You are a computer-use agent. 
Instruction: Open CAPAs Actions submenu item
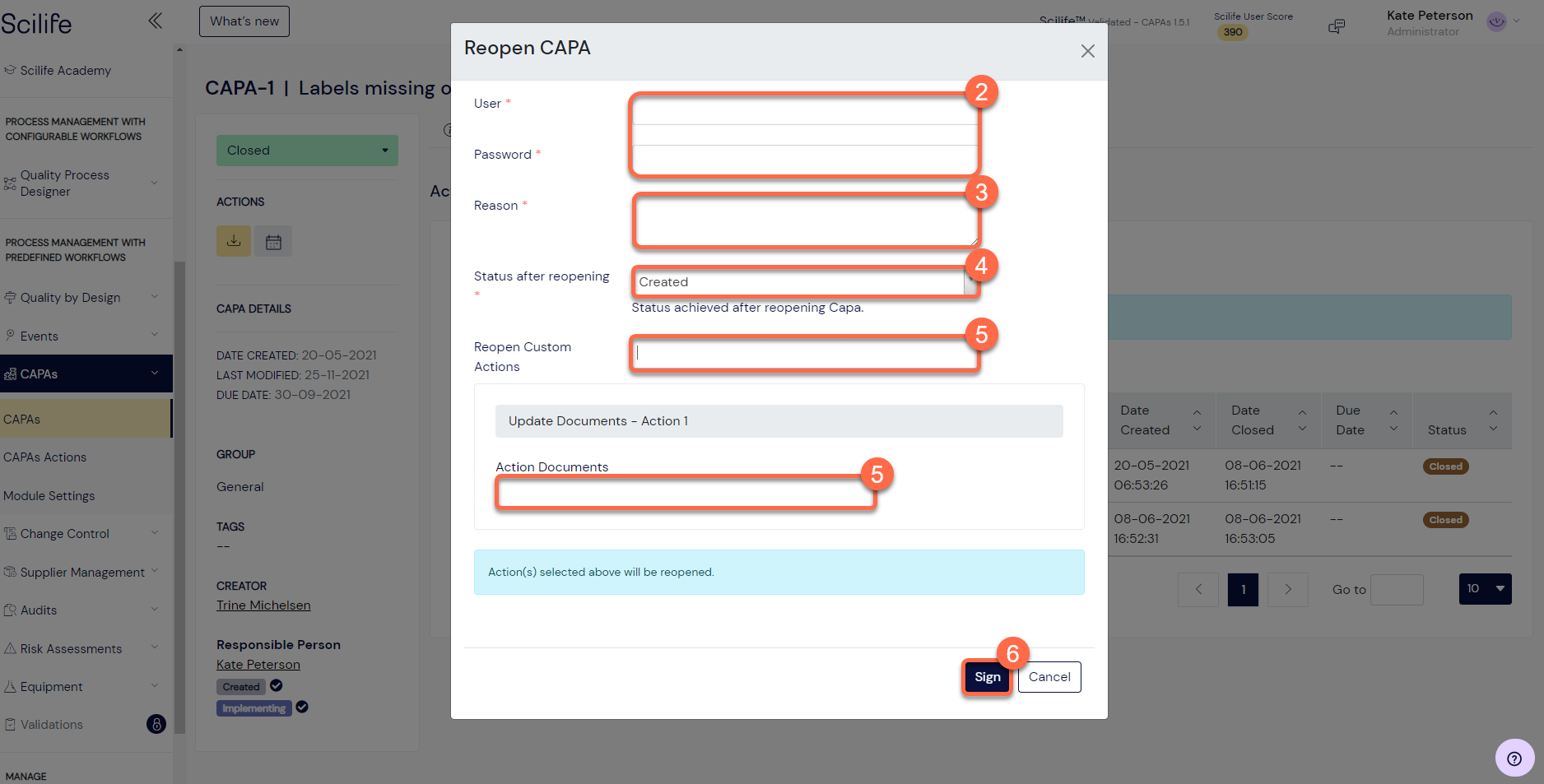point(44,457)
